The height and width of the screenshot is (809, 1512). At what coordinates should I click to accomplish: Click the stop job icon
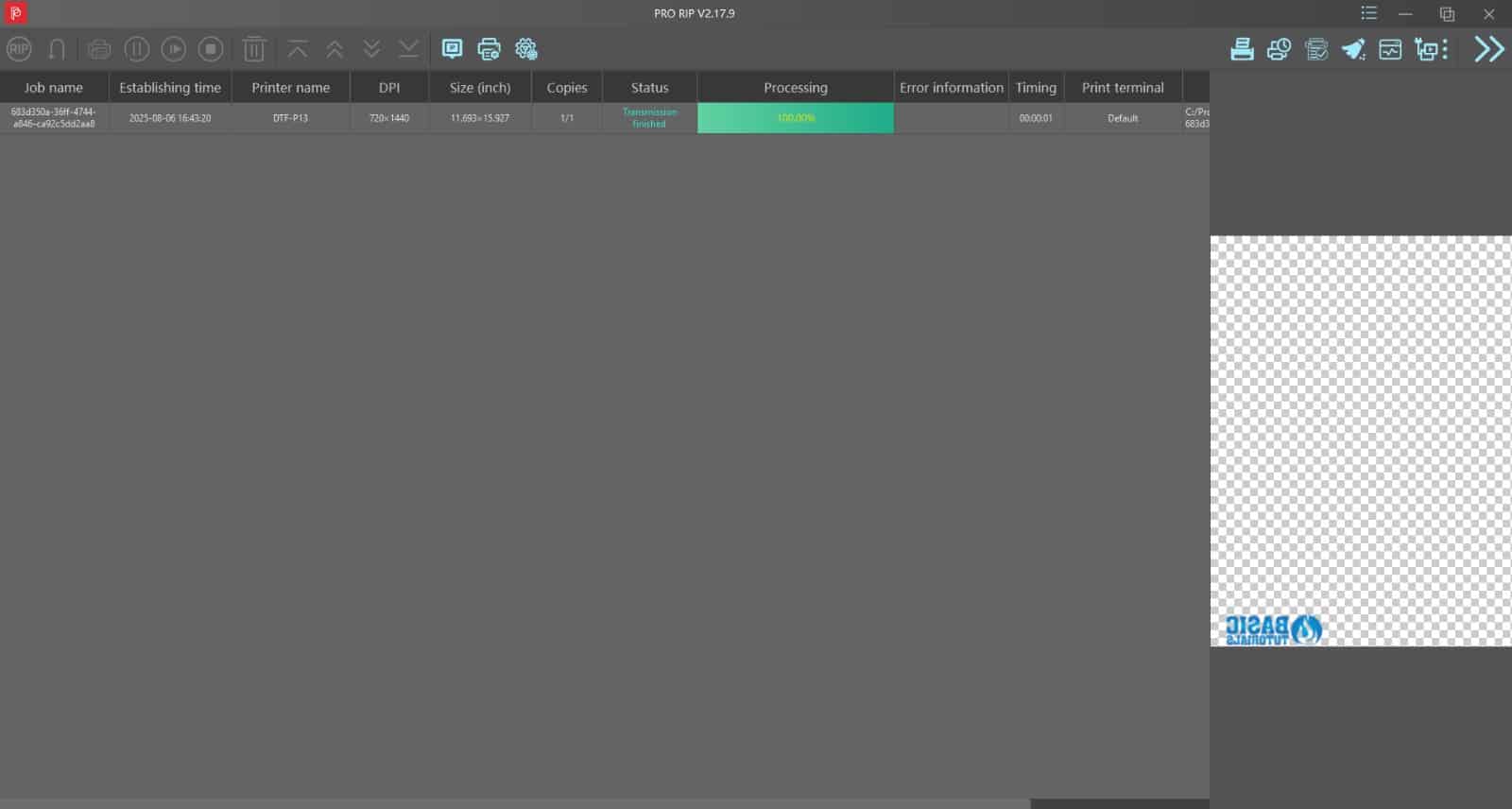pyautogui.click(x=211, y=49)
